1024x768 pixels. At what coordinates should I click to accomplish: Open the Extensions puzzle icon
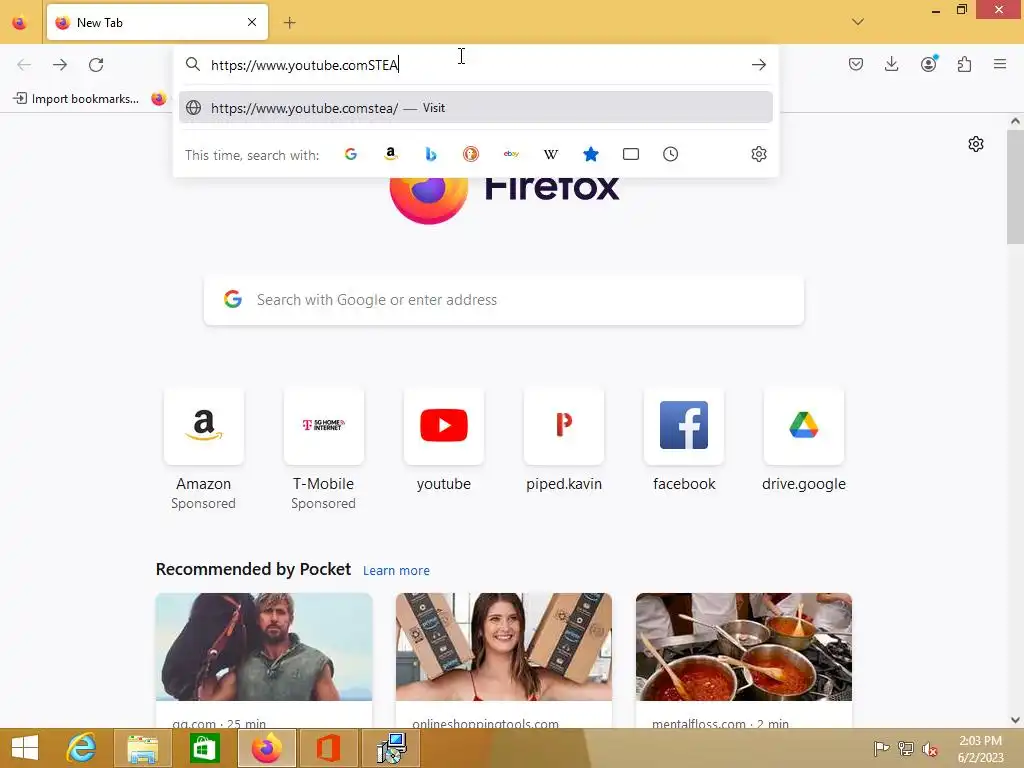pyautogui.click(x=964, y=64)
